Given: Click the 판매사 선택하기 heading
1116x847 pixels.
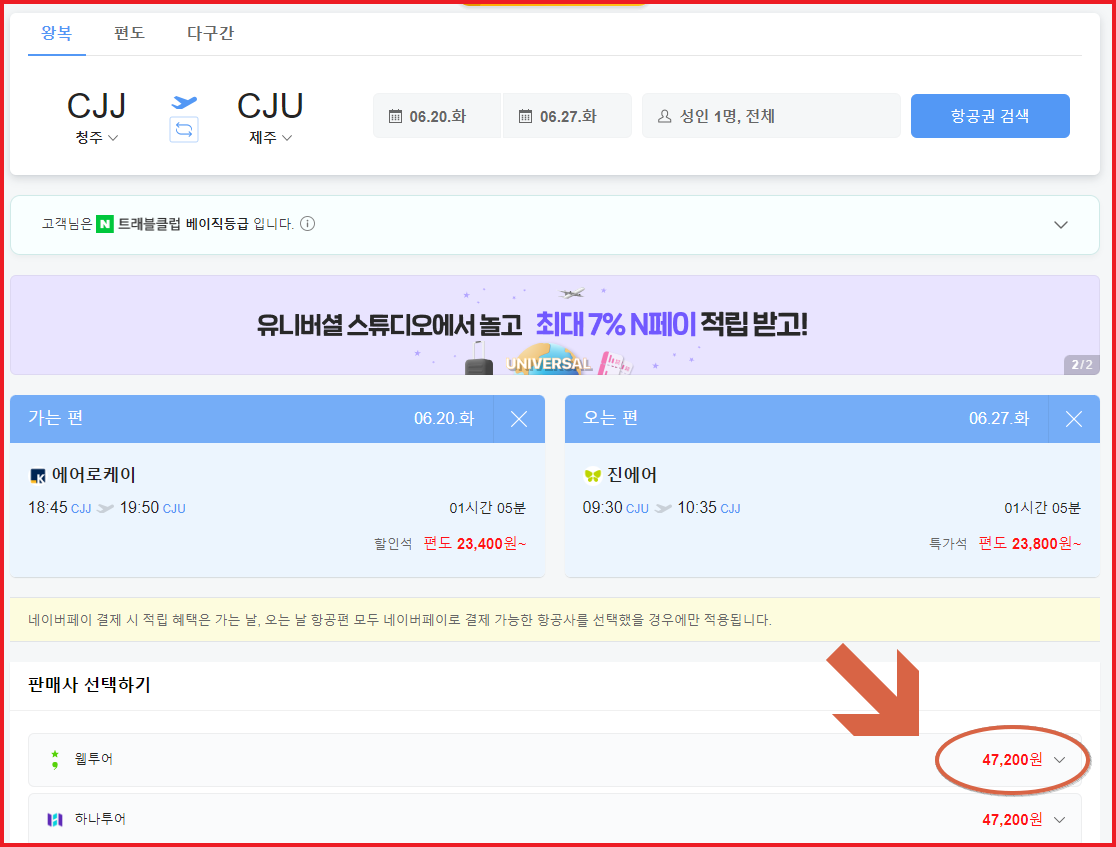Looking at the screenshot, I should 89,685.
